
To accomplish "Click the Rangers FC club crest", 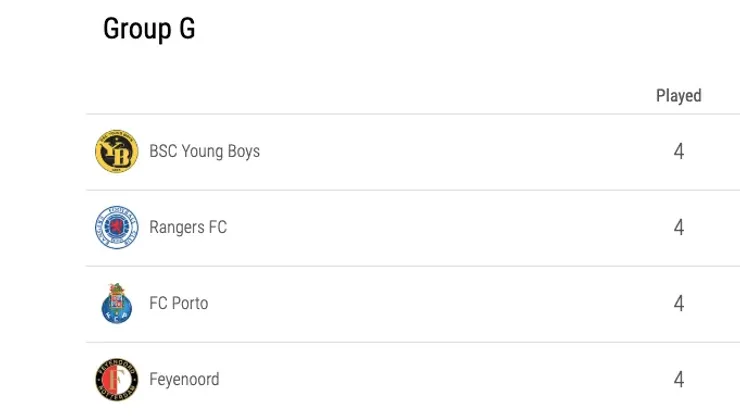I will [115, 228].
